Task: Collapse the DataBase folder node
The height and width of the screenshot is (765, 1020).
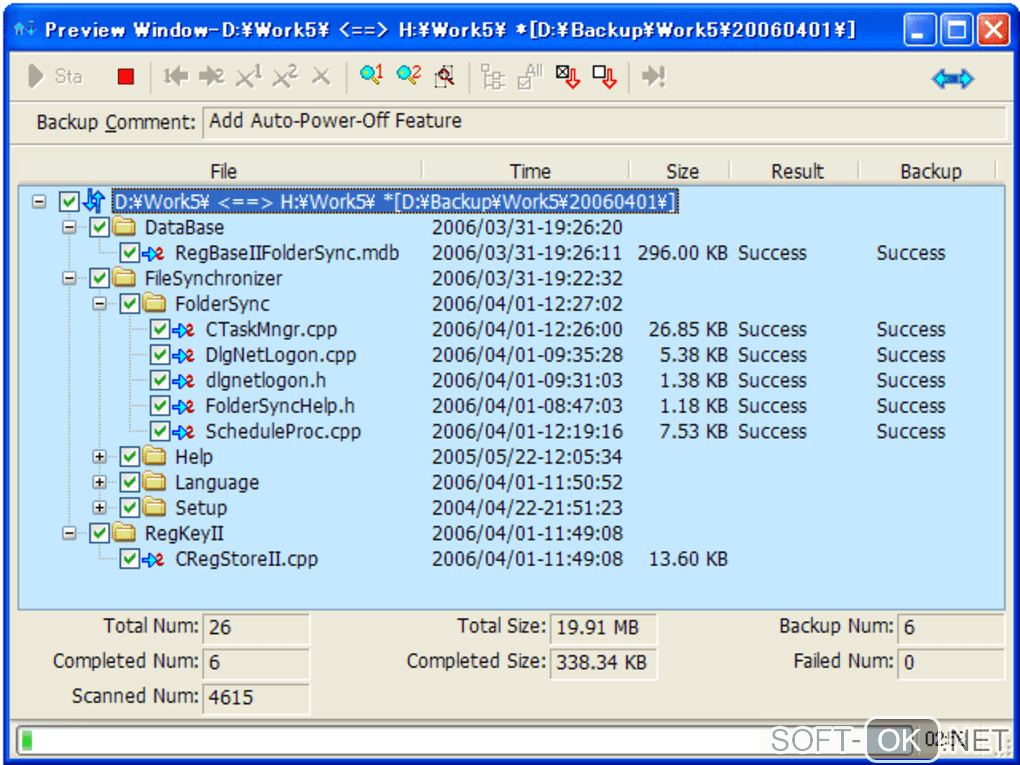Action: pyautogui.click(x=69, y=227)
